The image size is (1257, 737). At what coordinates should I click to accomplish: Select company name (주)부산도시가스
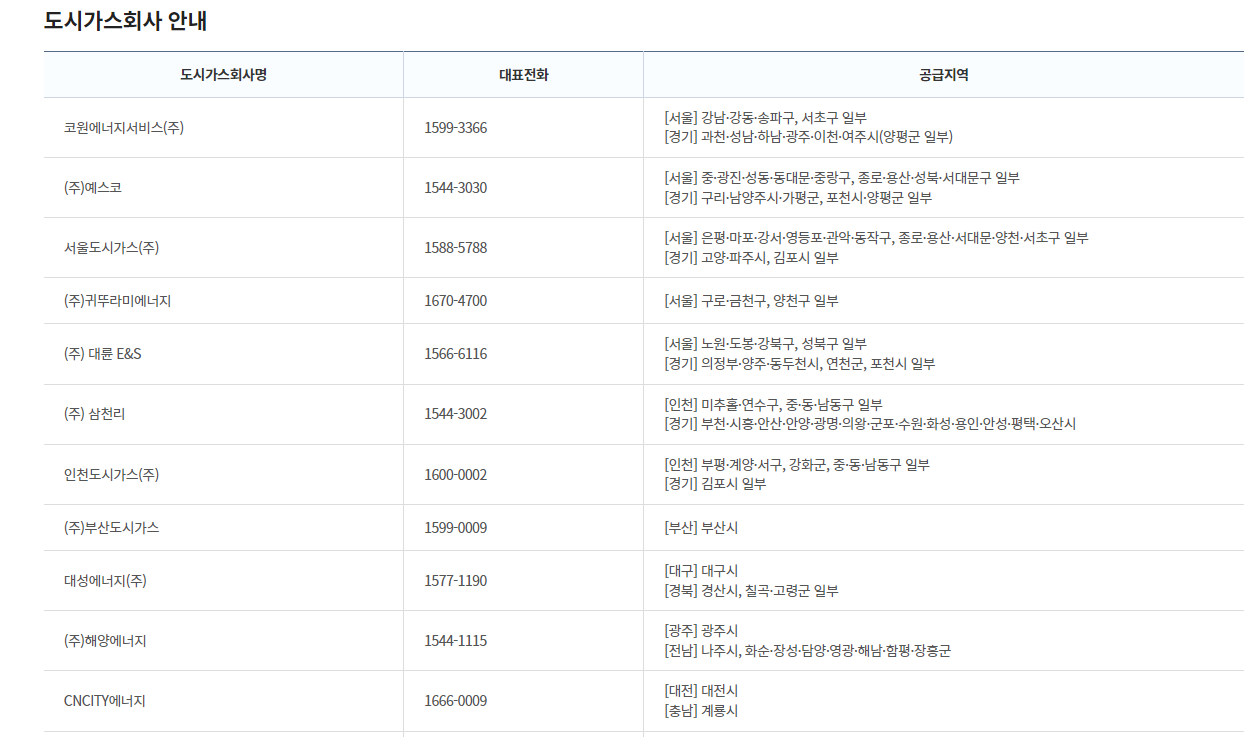112,528
